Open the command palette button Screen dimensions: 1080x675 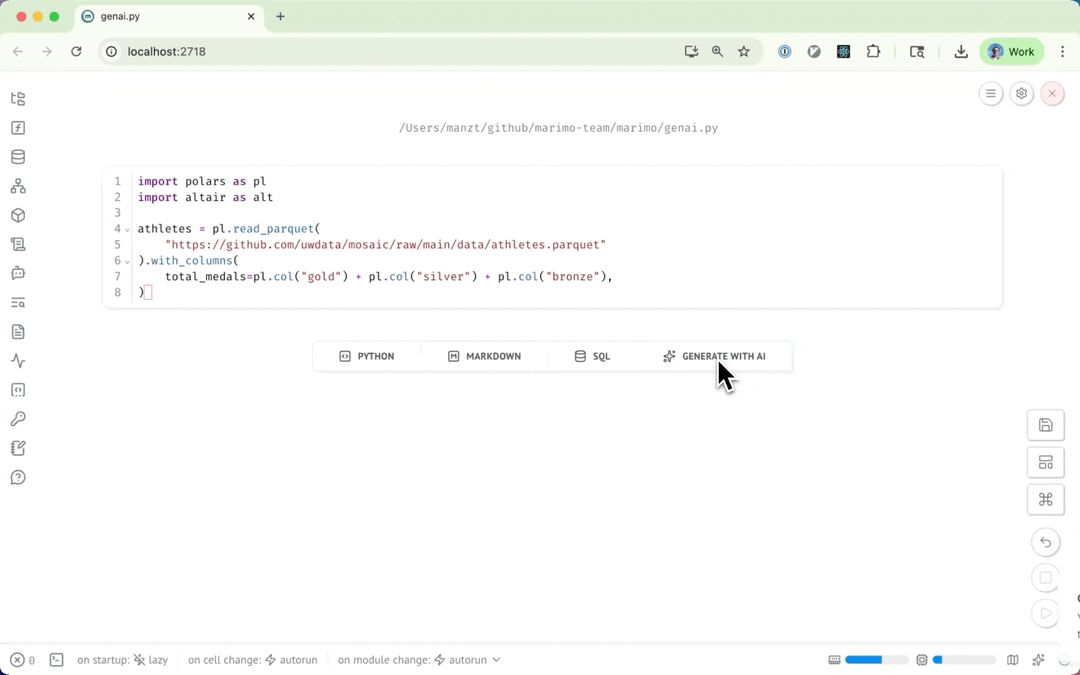pos(1045,499)
